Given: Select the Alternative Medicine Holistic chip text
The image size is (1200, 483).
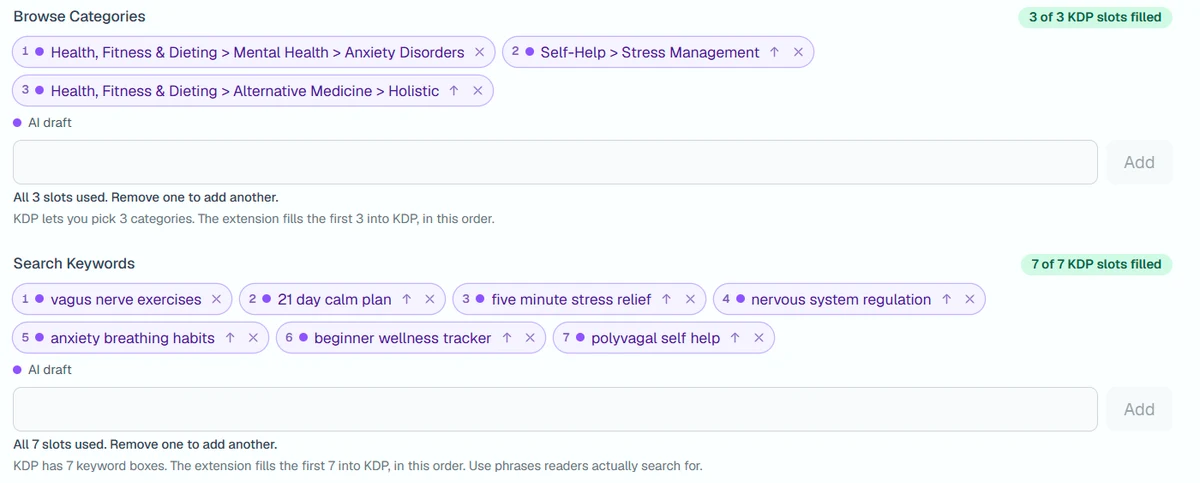Looking at the screenshot, I should 244,91.
